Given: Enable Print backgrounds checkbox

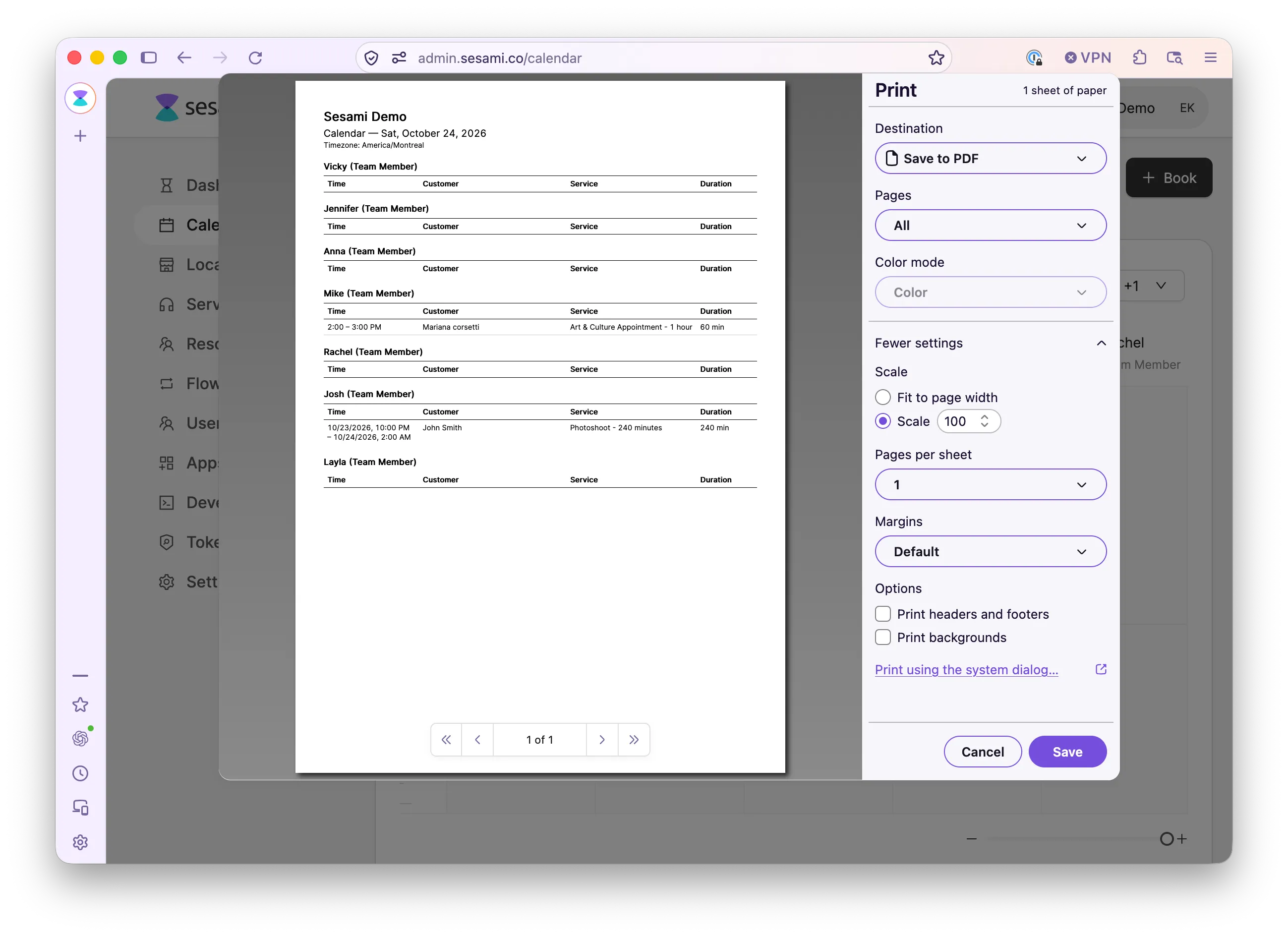Looking at the screenshot, I should [x=882, y=637].
